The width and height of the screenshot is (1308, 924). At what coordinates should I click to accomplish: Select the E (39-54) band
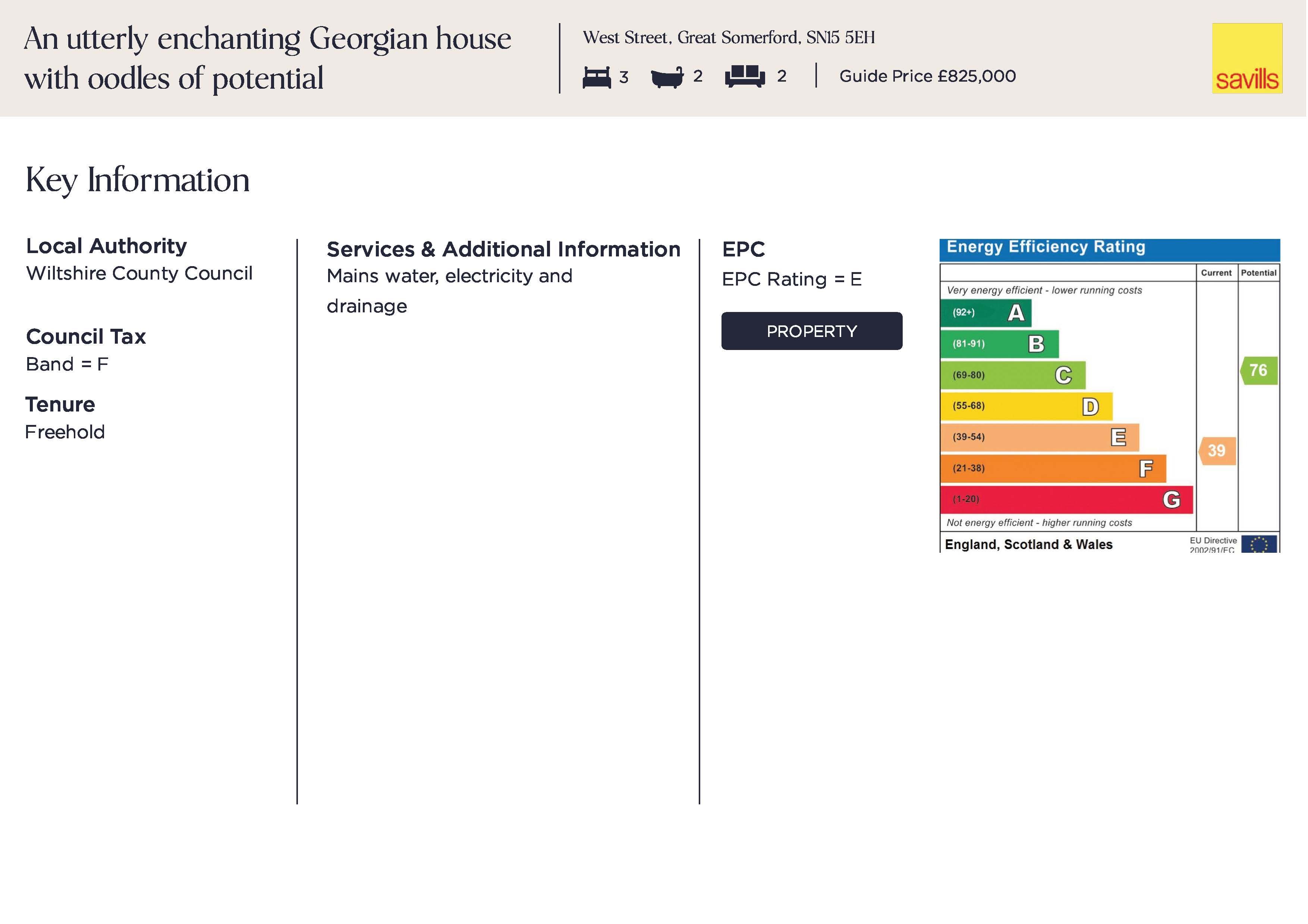pos(1041,438)
